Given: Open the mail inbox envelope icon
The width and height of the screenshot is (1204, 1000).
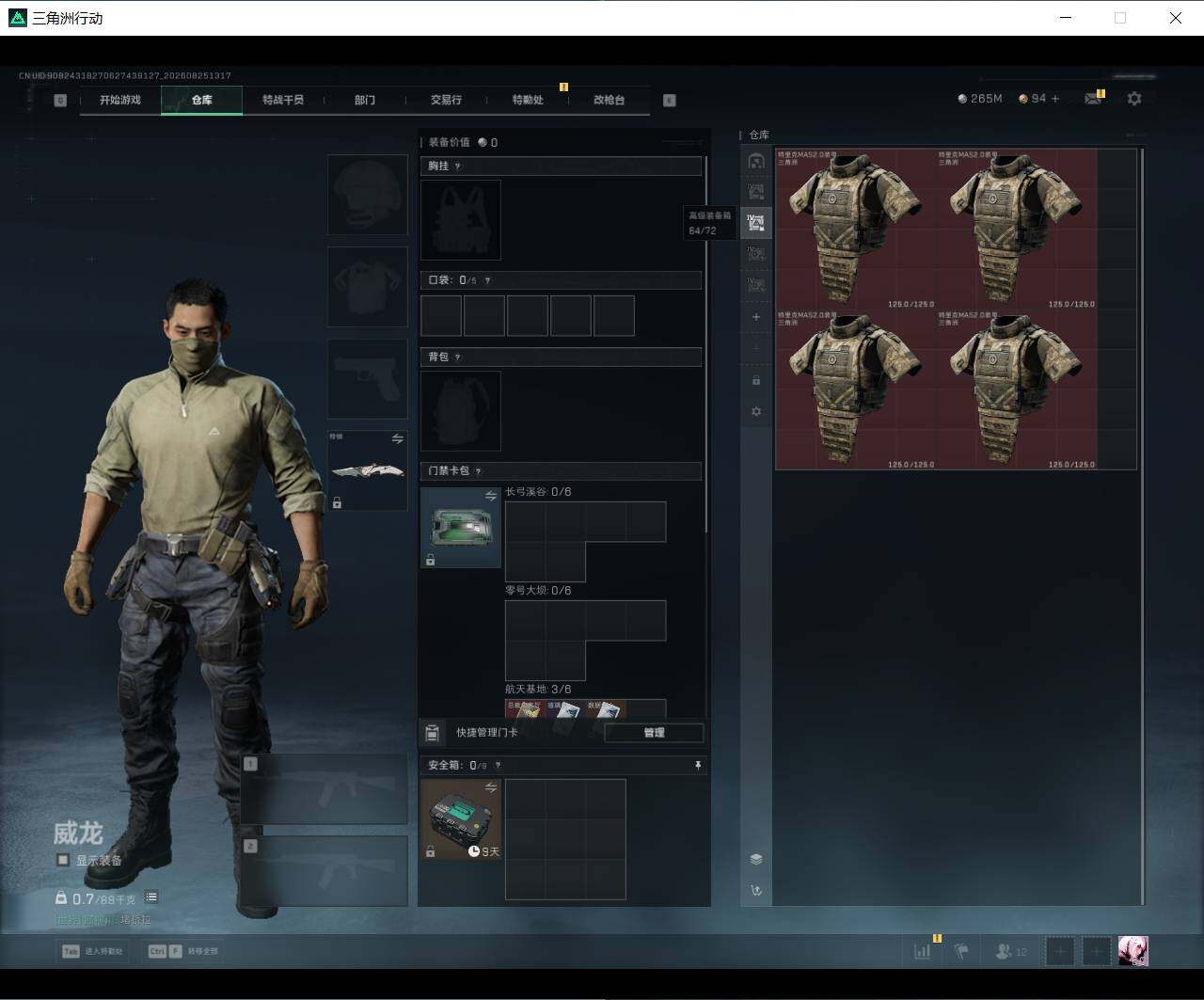Looking at the screenshot, I should tap(1093, 98).
